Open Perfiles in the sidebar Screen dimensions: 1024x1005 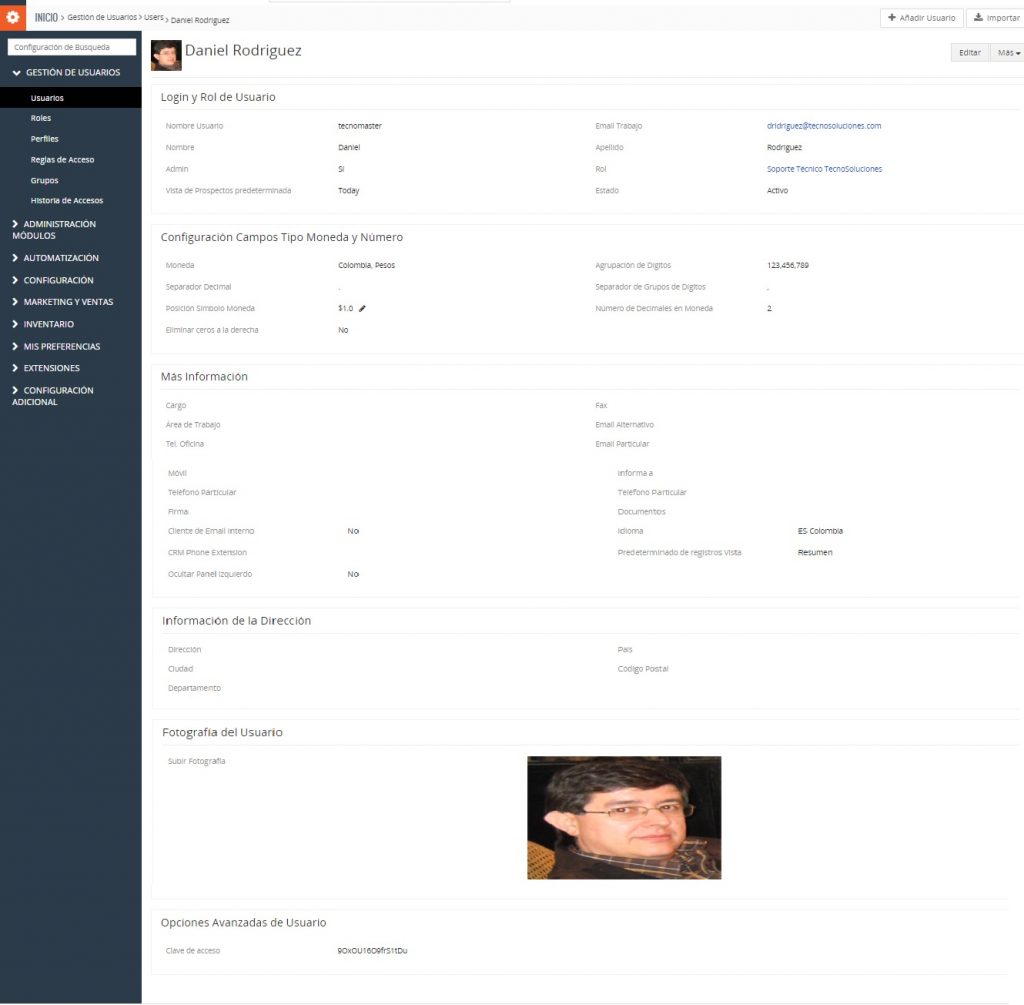(x=45, y=139)
